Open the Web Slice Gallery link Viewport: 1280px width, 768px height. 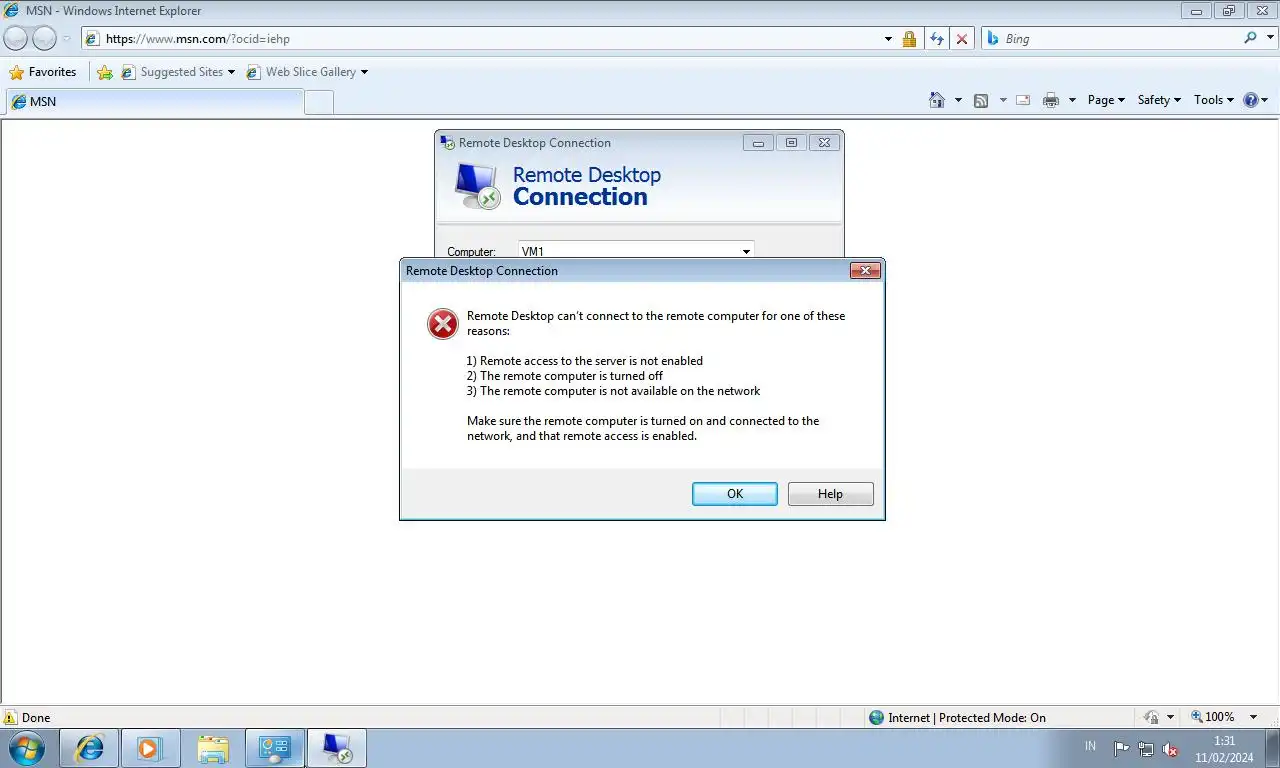pos(307,72)
